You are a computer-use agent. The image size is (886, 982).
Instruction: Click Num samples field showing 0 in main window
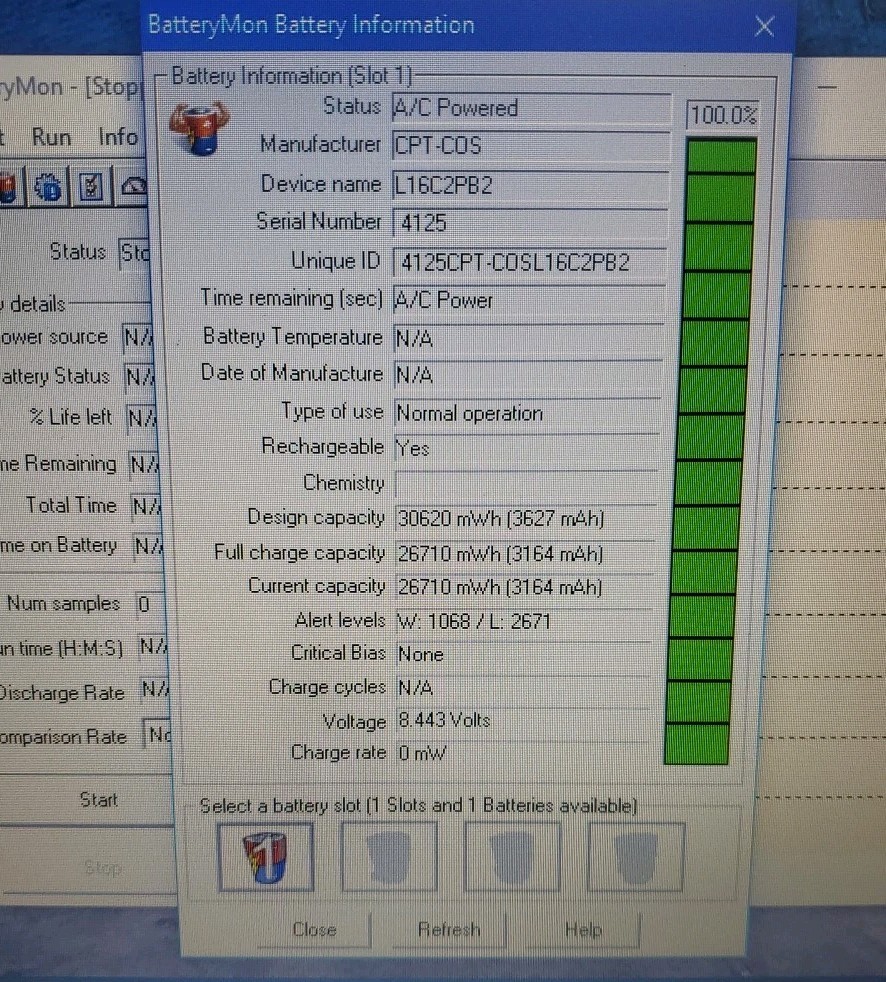click(x=151, y=604)
